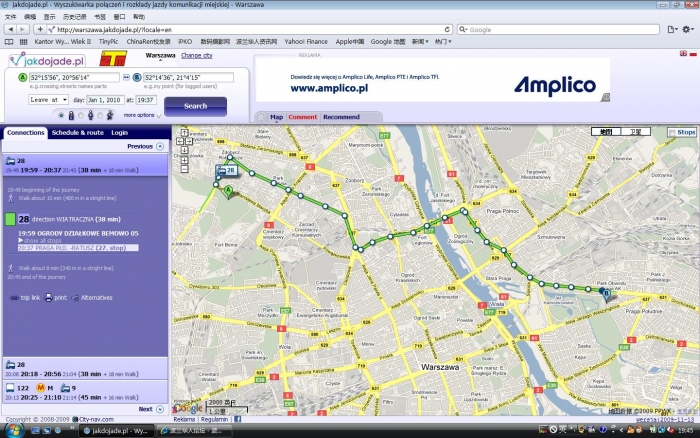Open the Reklama link
700x438 pixels.
click(184, 419)
